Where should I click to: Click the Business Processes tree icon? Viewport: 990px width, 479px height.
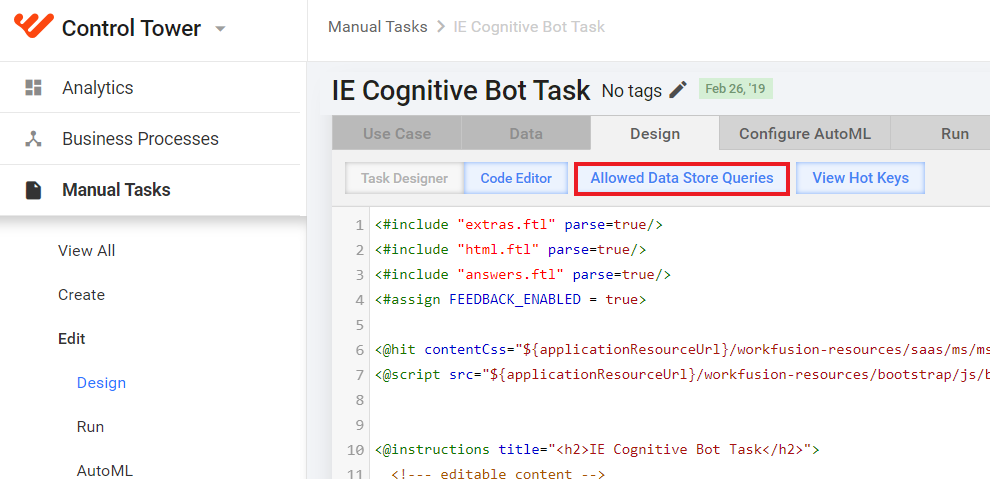pyautogui.click(x=33, y=139)
